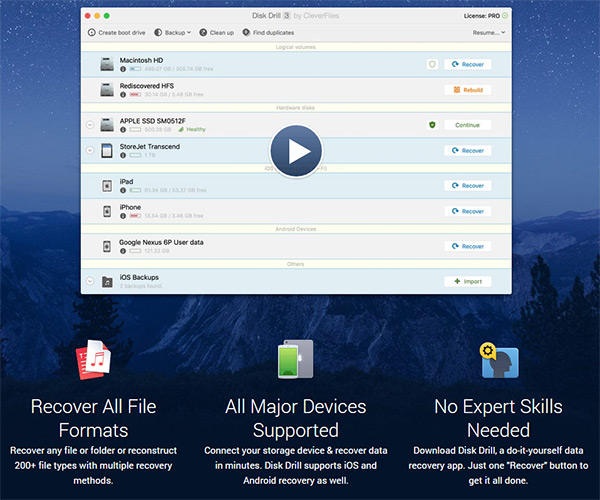This screenshot has height=500, width=600.
Task: Click Rebuild for Rediscovered HFS
Action: [x=468, y=90]
